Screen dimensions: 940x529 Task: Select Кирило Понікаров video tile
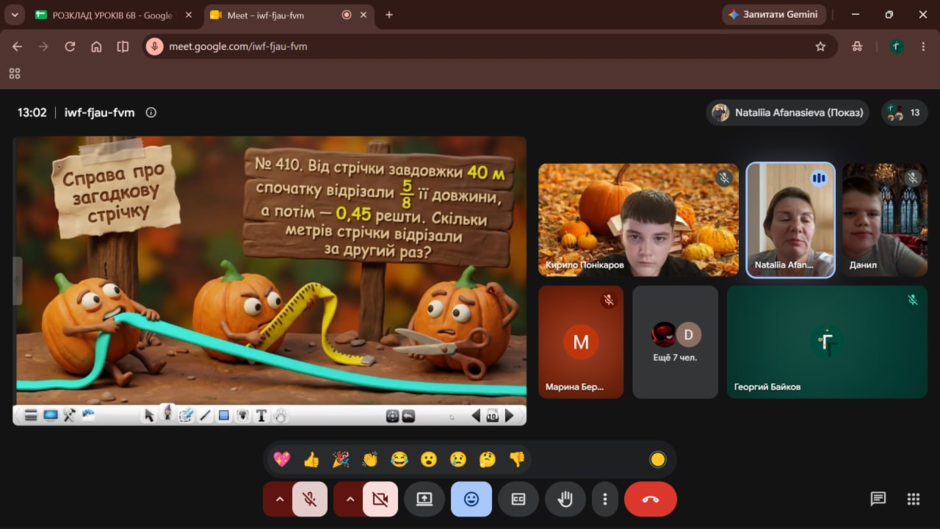638,220
